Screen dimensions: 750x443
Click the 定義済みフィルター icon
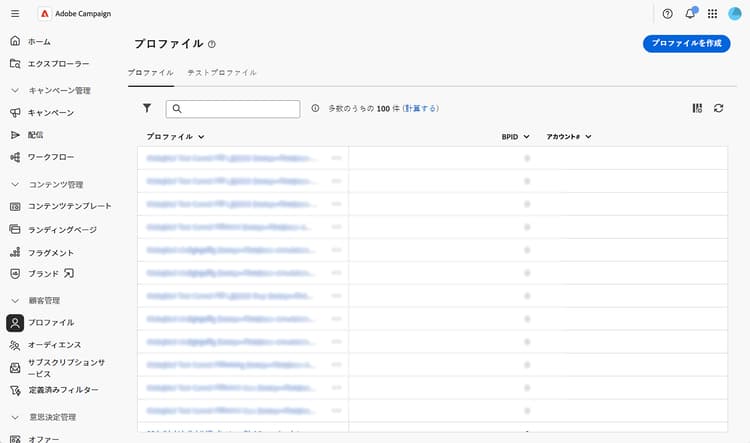[x=15, y=390]
